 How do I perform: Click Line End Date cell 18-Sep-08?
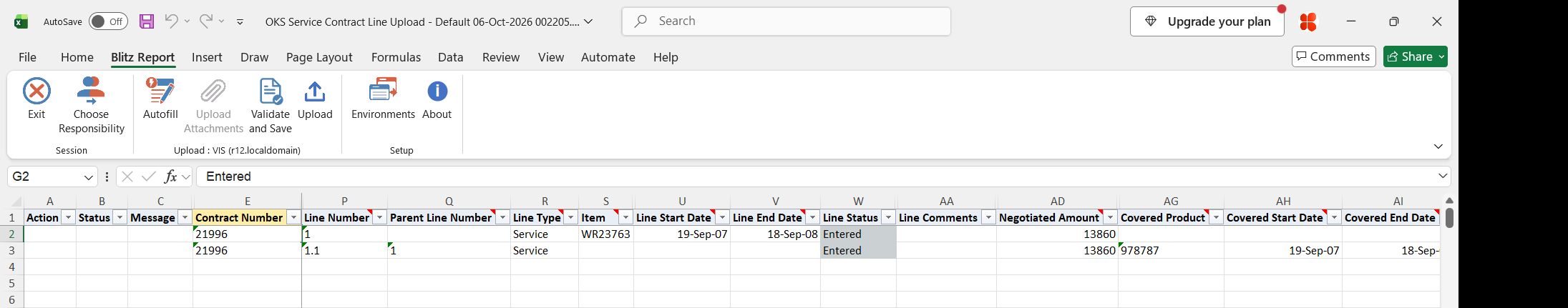(775, 234)
